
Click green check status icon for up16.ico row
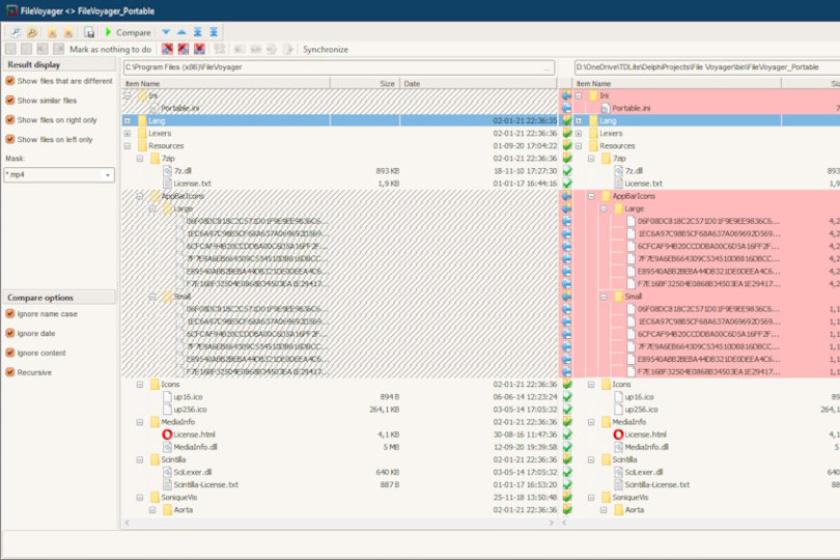point(567,397)
